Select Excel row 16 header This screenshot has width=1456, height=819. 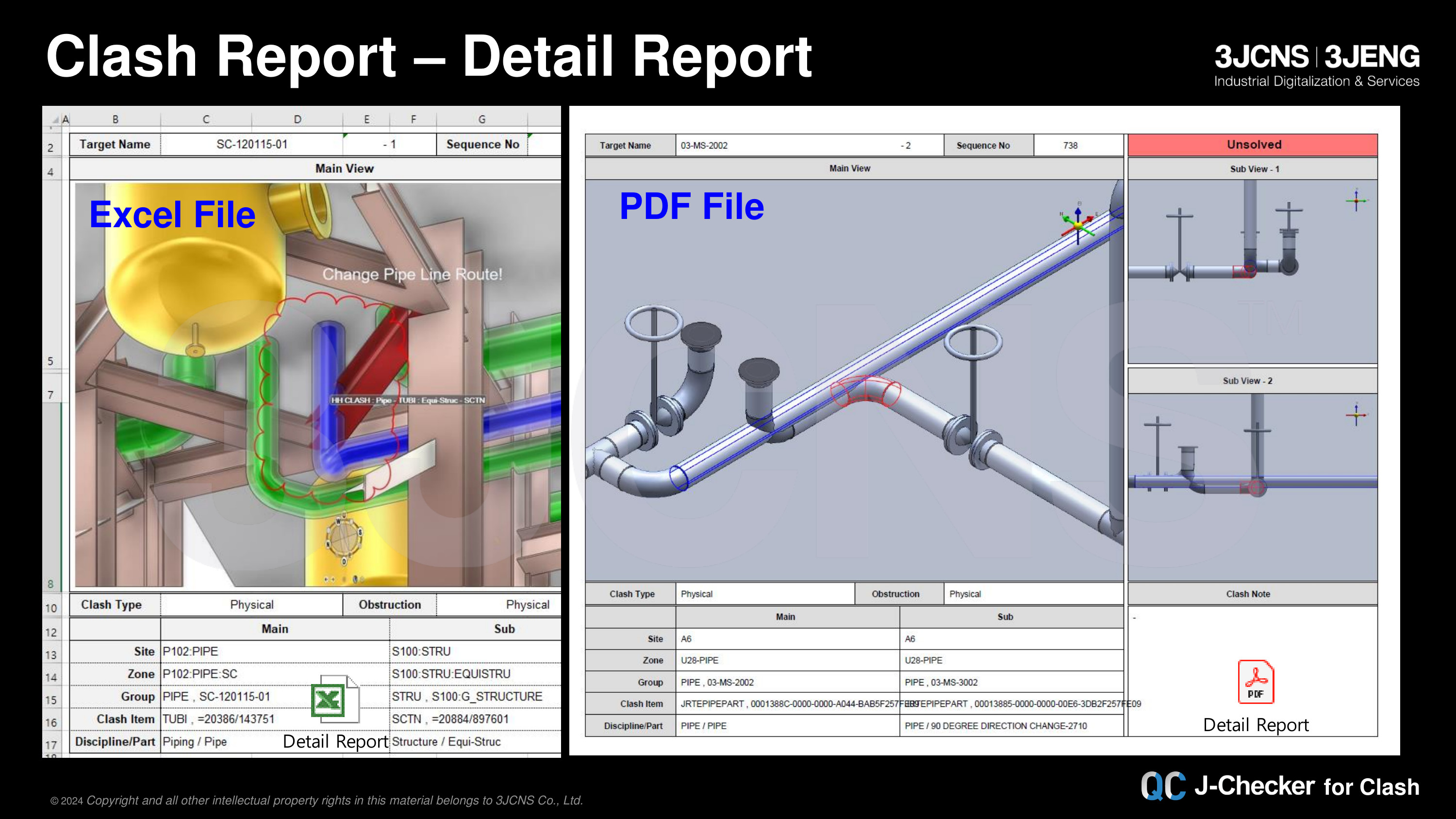[51, 722]
